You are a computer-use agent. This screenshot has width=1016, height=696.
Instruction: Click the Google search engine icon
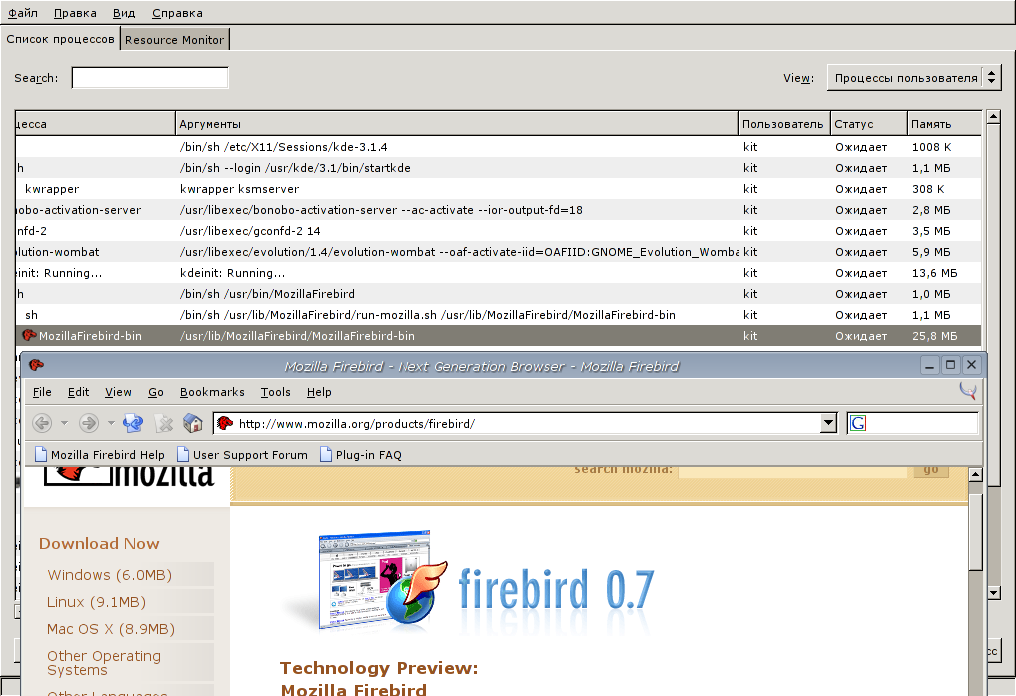858,423
